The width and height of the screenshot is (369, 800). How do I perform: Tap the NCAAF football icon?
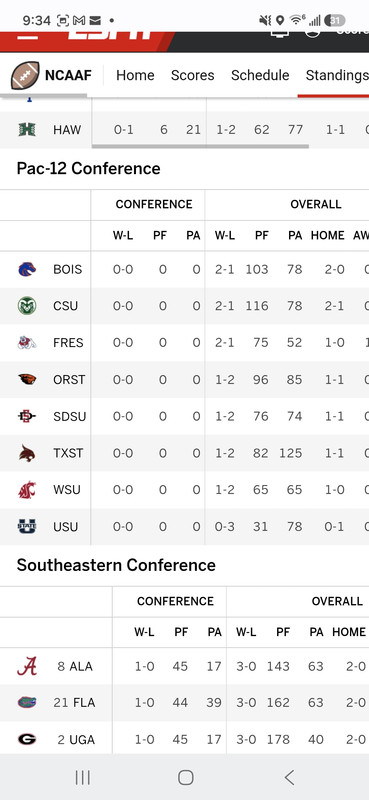pyautogui.click(x=25, y=76)
